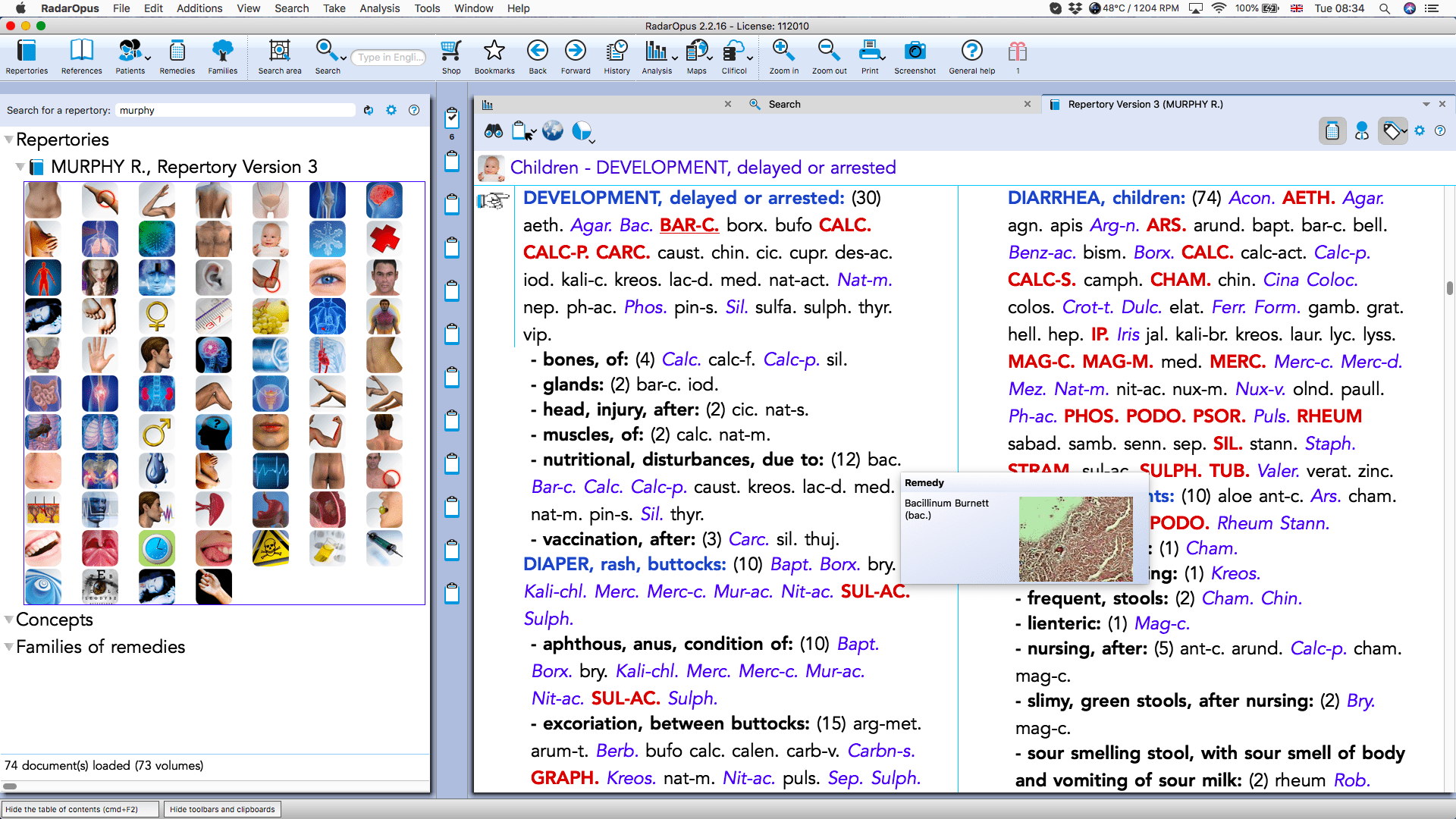Click the Search for a repertory field
Image resolution: width=1456 pixels, height=819 pixels.
coord(235,110)
